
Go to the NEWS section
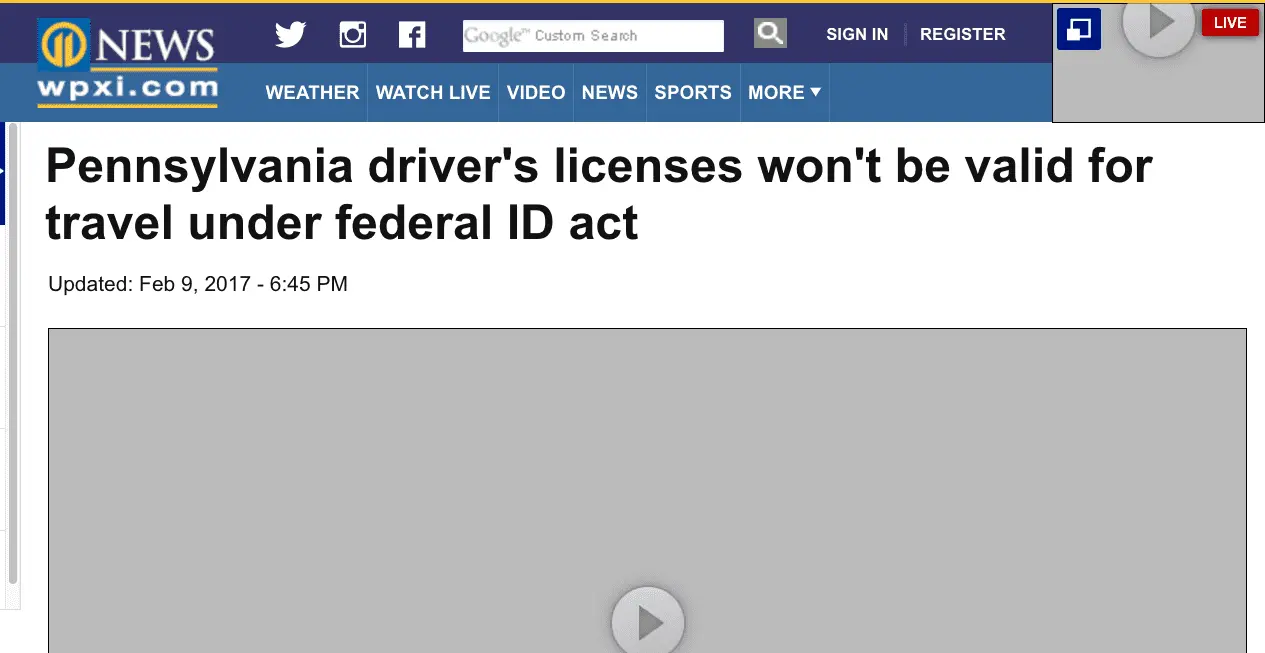click(x=610, y=92)
